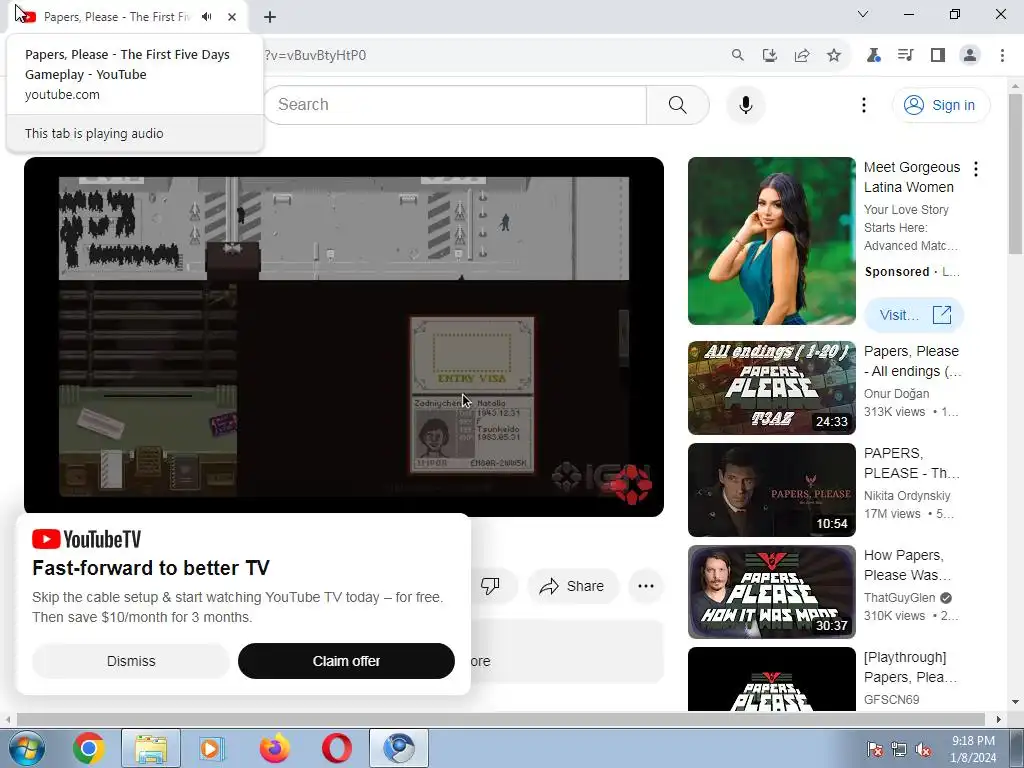The width and height of the screenshot is (1024, 768).
Task: Open the Chrome three-dot menu
Action: [1002, 56]
